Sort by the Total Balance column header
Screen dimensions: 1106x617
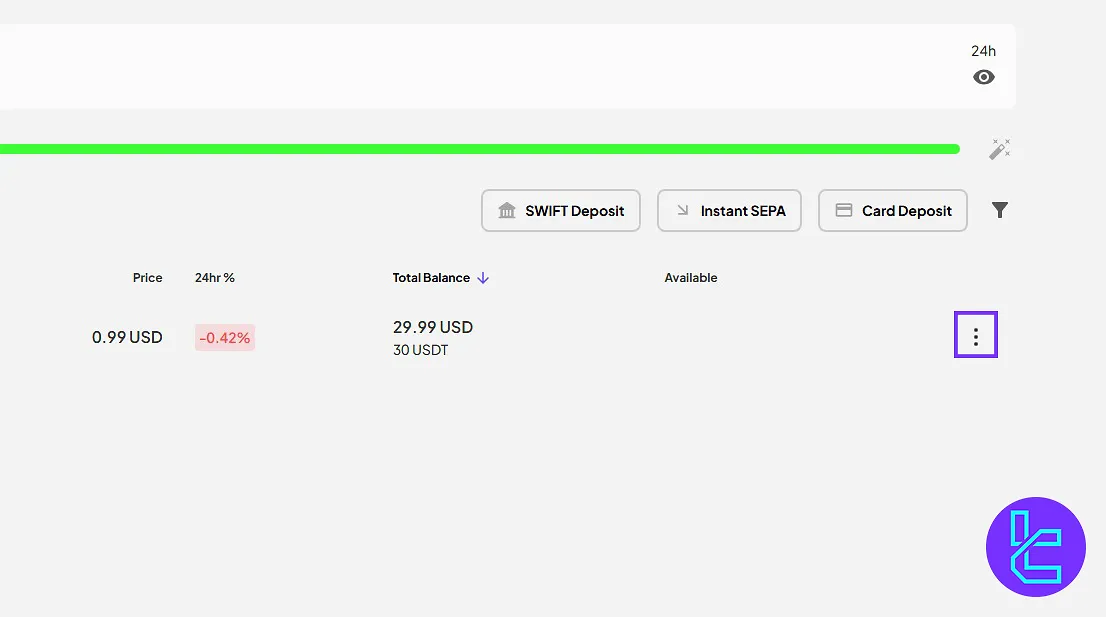[x=440, y=278]
